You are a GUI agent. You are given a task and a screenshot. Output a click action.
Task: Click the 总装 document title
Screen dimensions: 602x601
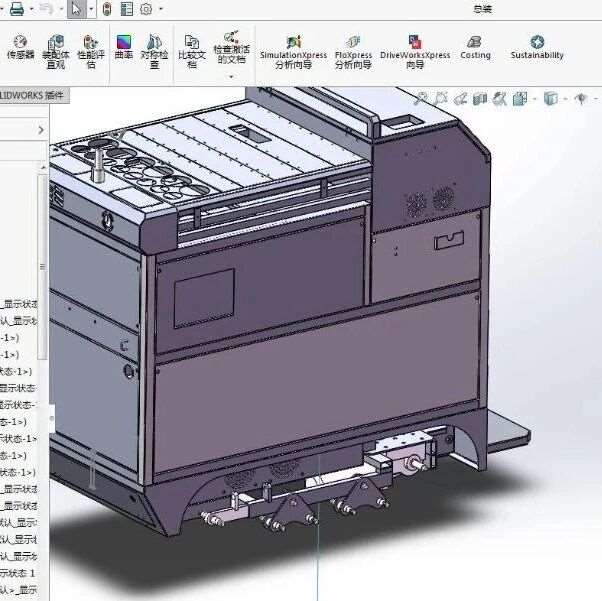pos(482,8)
